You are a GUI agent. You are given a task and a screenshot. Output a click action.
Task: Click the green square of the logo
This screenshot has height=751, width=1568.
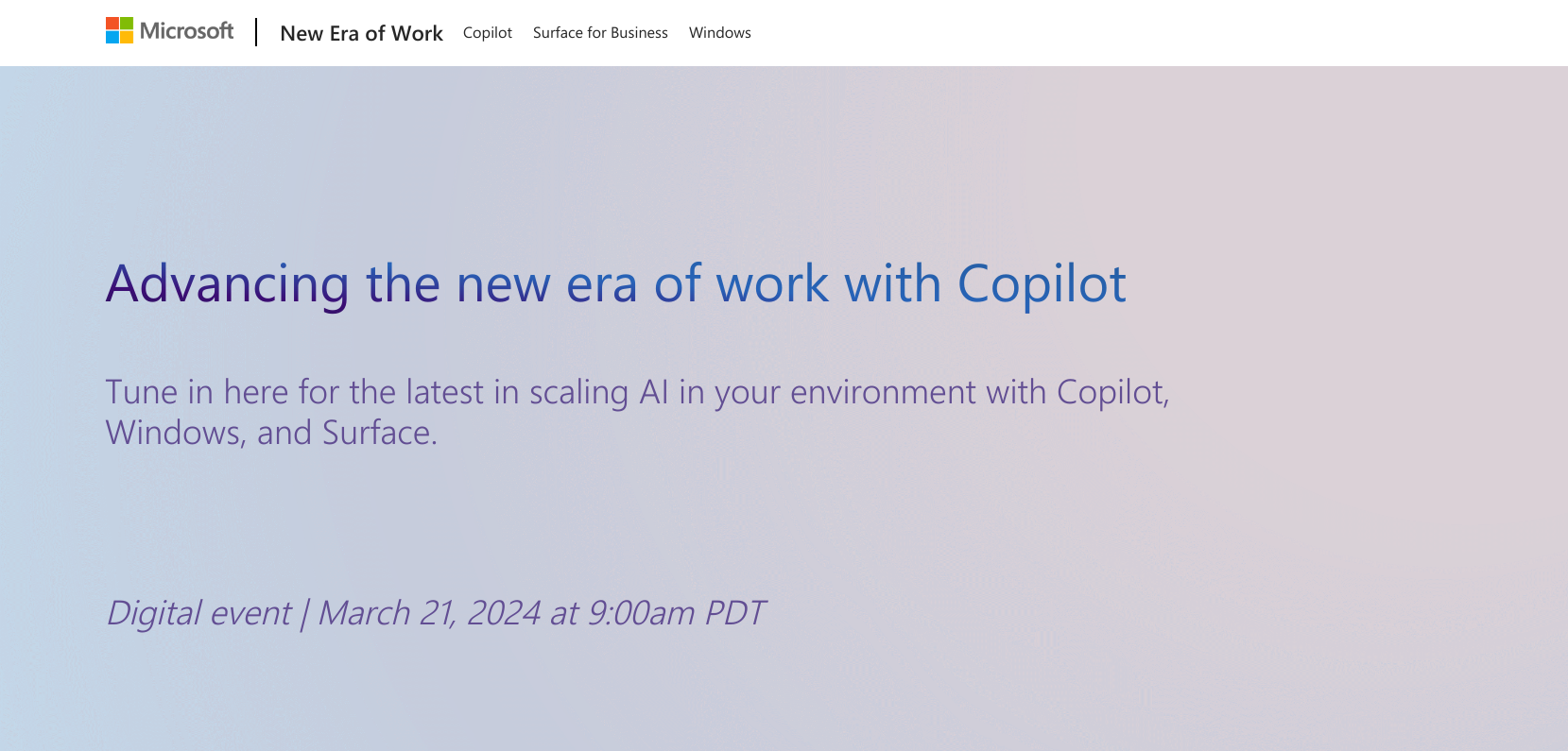[x=125, y=23]
